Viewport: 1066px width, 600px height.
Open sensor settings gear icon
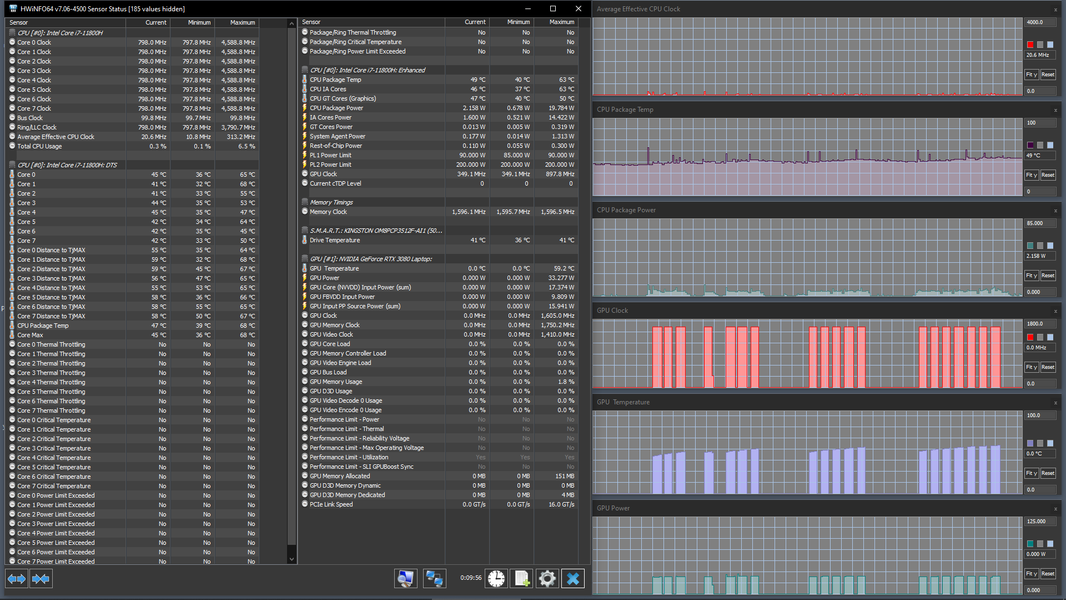click(547, 579)
